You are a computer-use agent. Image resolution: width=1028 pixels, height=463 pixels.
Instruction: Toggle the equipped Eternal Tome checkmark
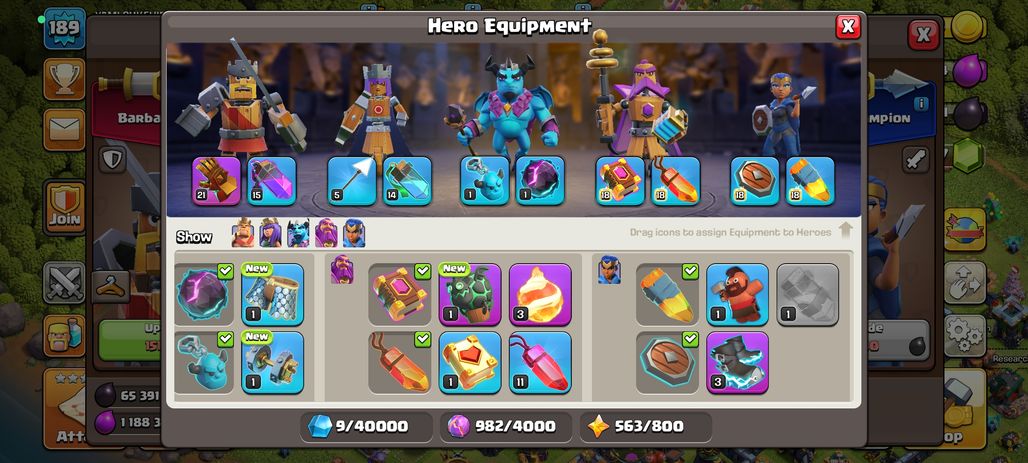click(422, 272)
